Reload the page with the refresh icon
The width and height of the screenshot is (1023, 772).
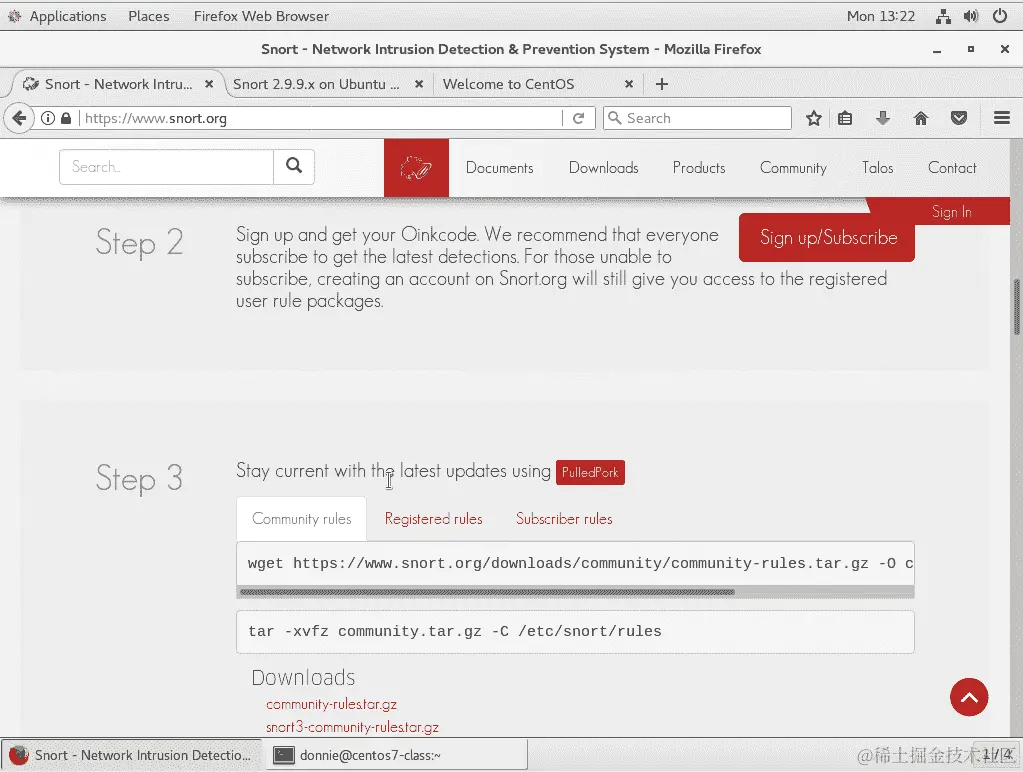pyautogui.click(x=578, y=119)
